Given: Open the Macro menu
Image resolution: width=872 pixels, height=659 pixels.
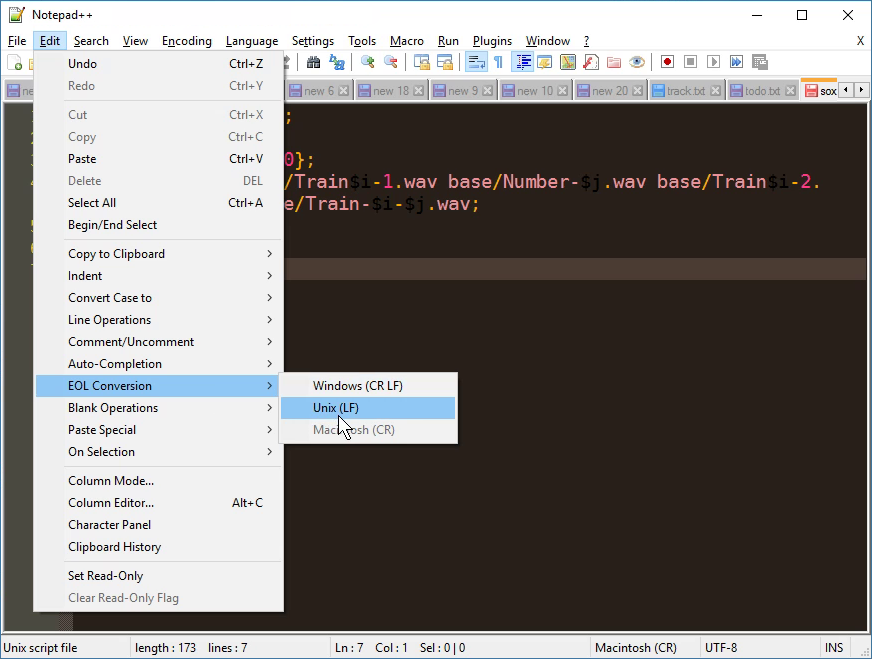Looking at the screenshot, I should 407,41.
